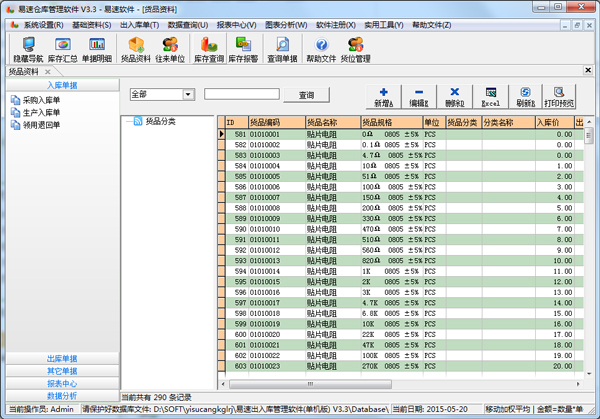Click the 新增 add record button
600x419 pixels.
coord(383,96)
